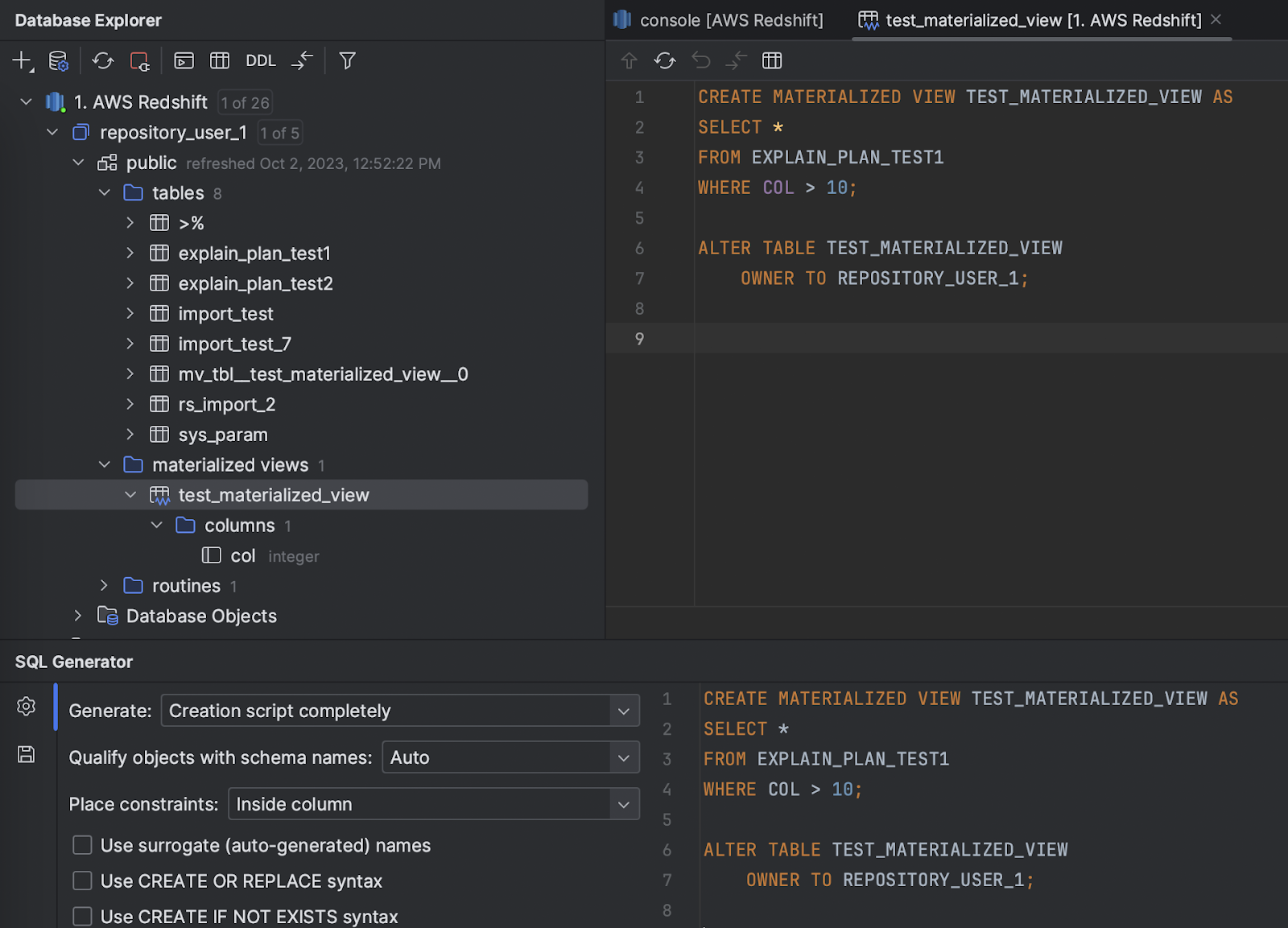The image size is (1288, 928).
Task: Open a new query console
Action: 184,60
